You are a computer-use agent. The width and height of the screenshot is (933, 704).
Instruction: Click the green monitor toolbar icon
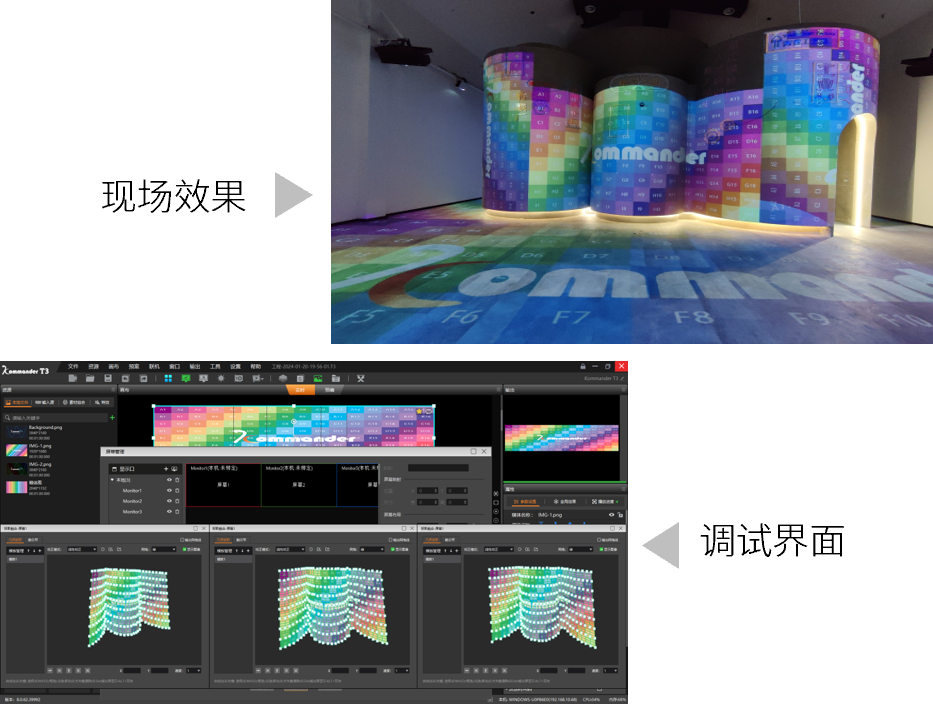point(186,379)
